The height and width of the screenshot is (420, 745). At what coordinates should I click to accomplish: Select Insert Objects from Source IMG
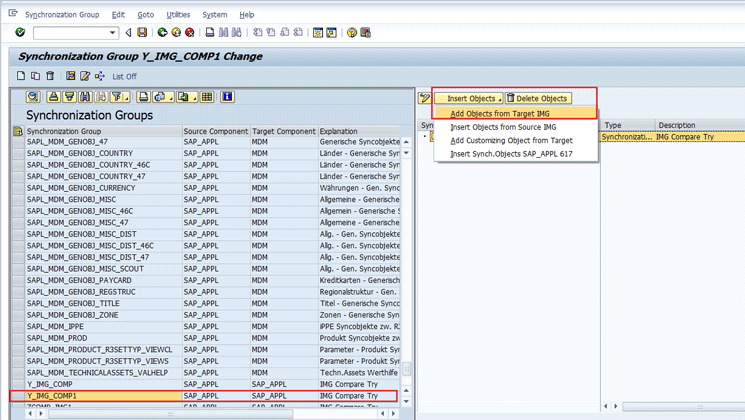click(x=503, y=127)
